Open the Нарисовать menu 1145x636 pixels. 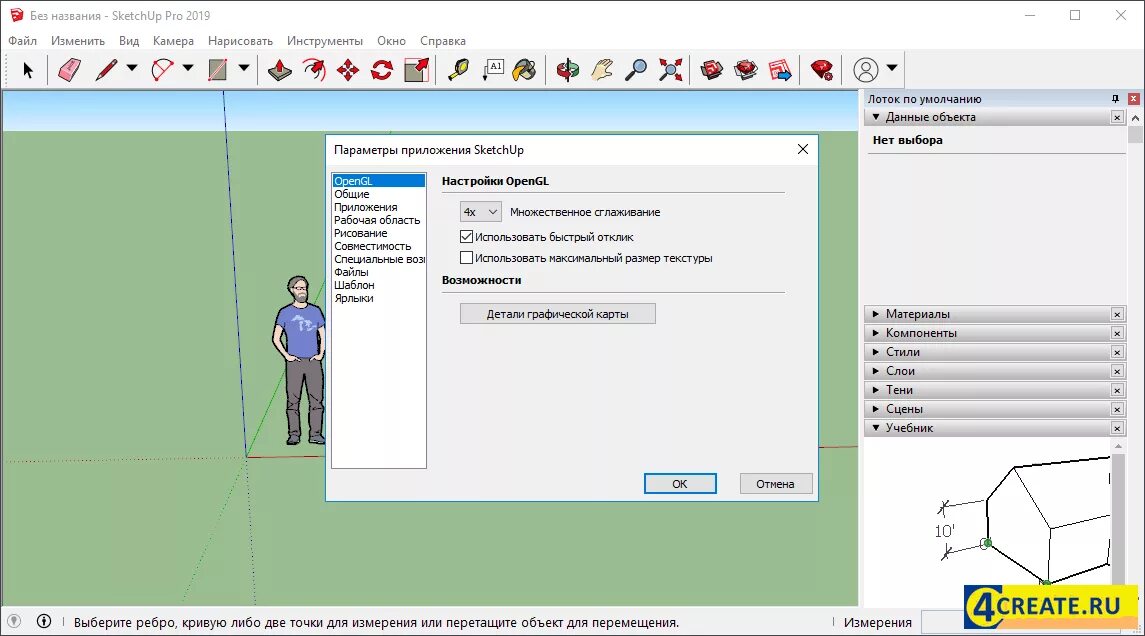pyautogui.click(x=240, y=41)
